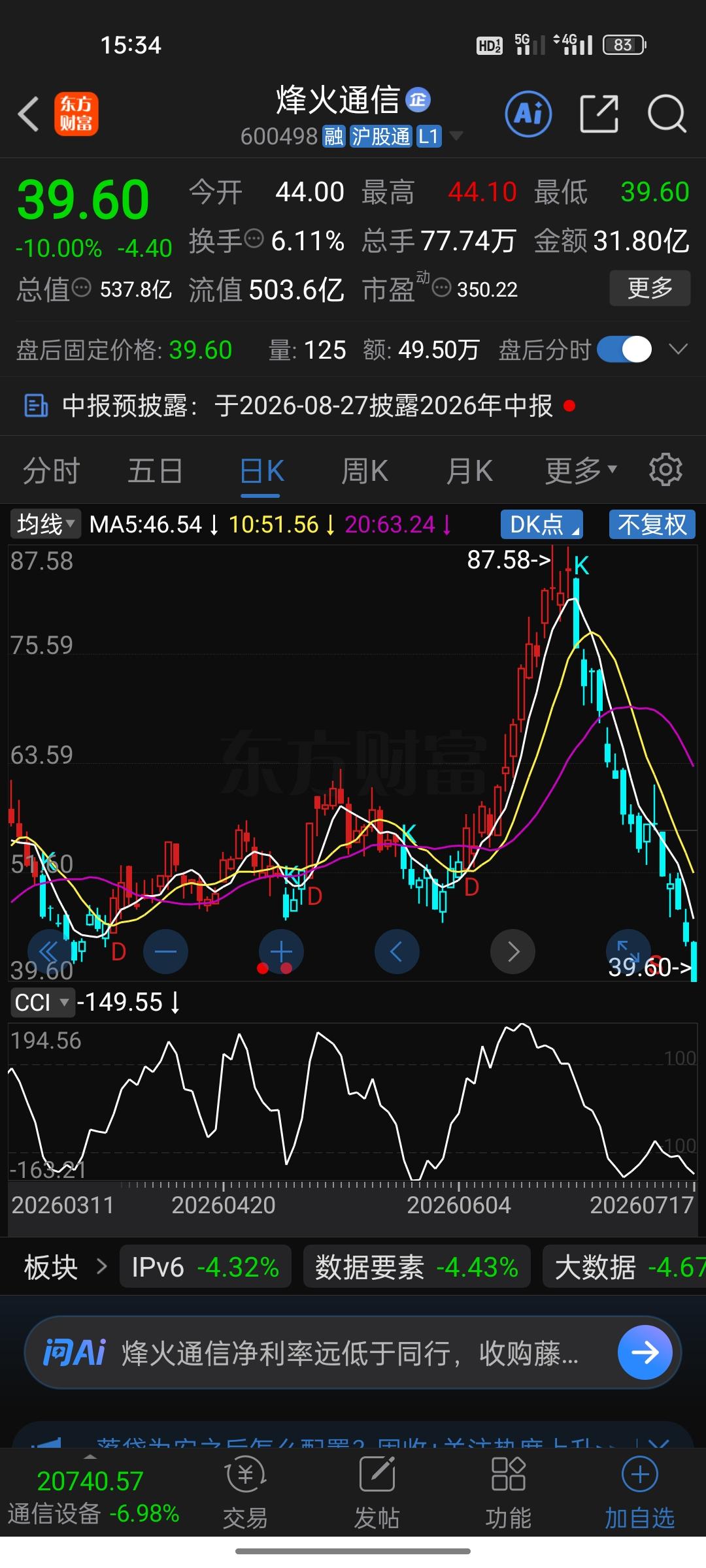Image resolution: width=706 pixels, height=1568 pixels.
Task: Open the 数据要素 sector chip
Action: point(416,1267)
